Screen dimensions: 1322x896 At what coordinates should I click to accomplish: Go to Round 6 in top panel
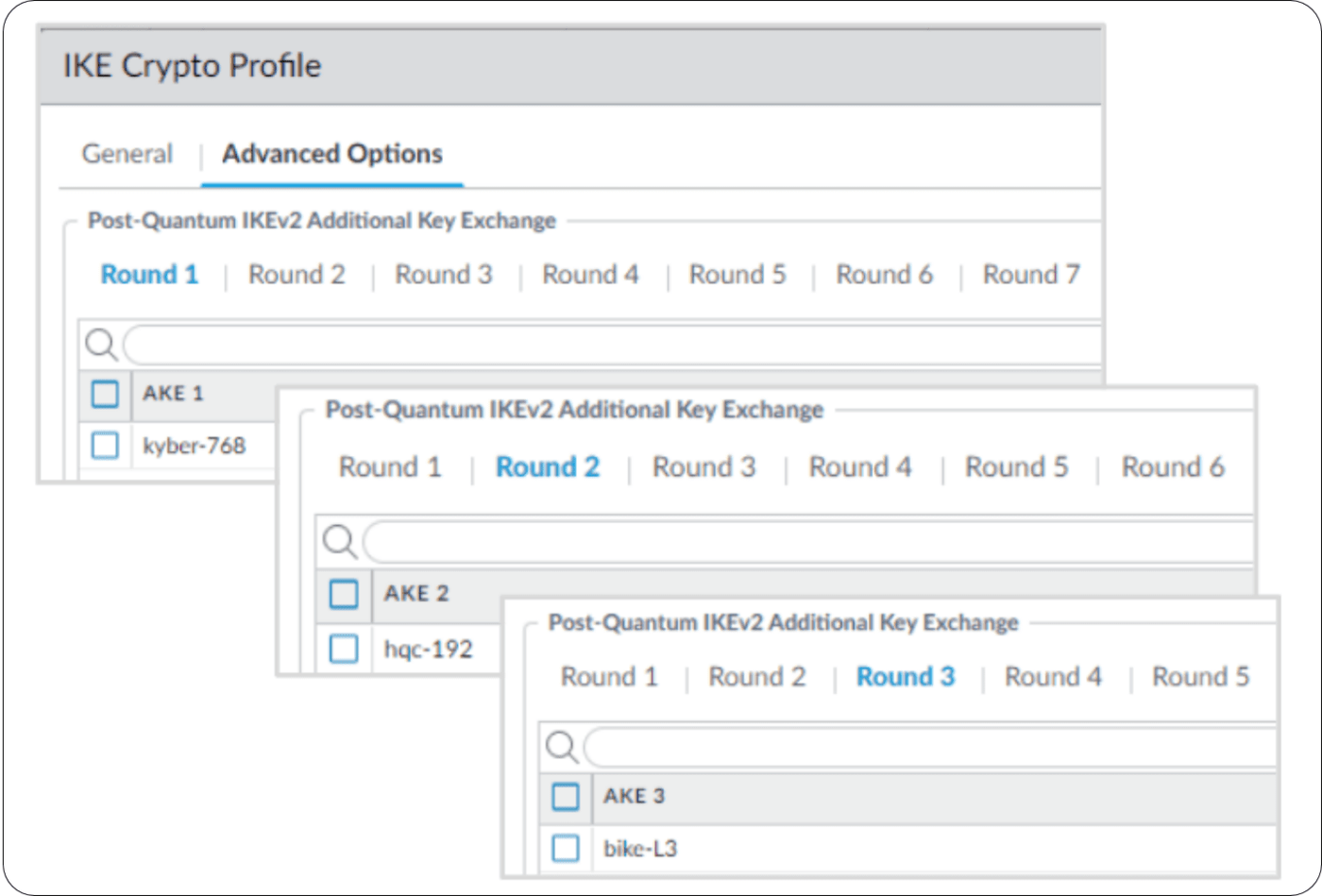tap(884, 275)
